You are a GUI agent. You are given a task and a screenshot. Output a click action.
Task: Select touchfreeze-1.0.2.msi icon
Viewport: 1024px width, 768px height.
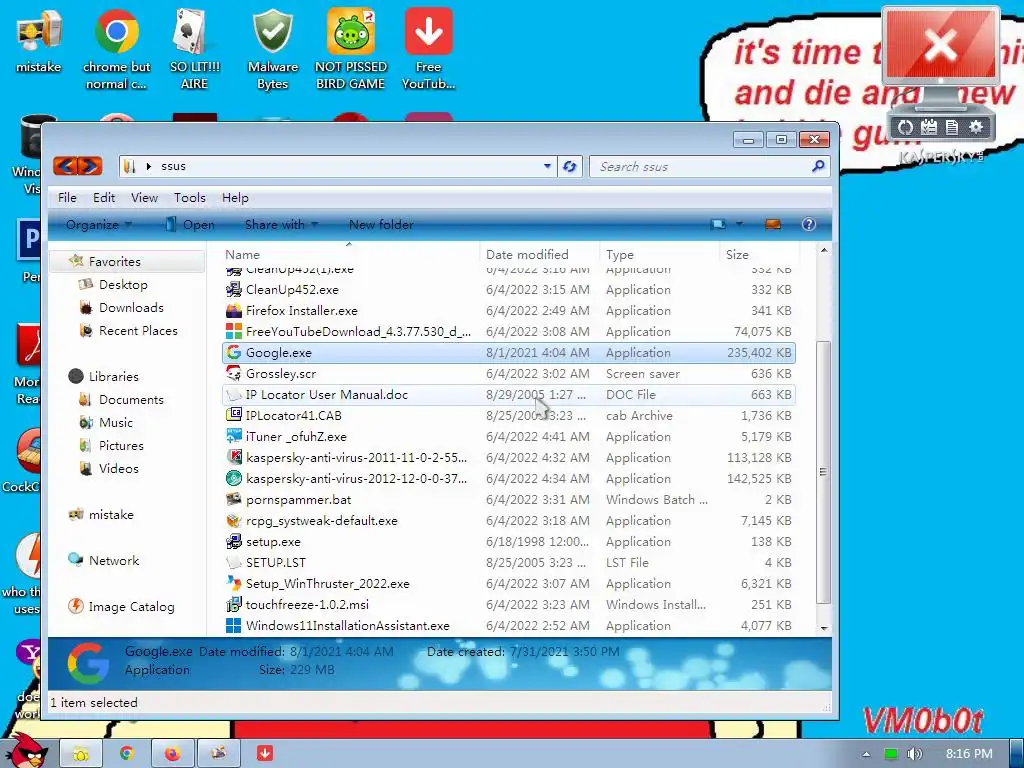(x=234, y=605)
